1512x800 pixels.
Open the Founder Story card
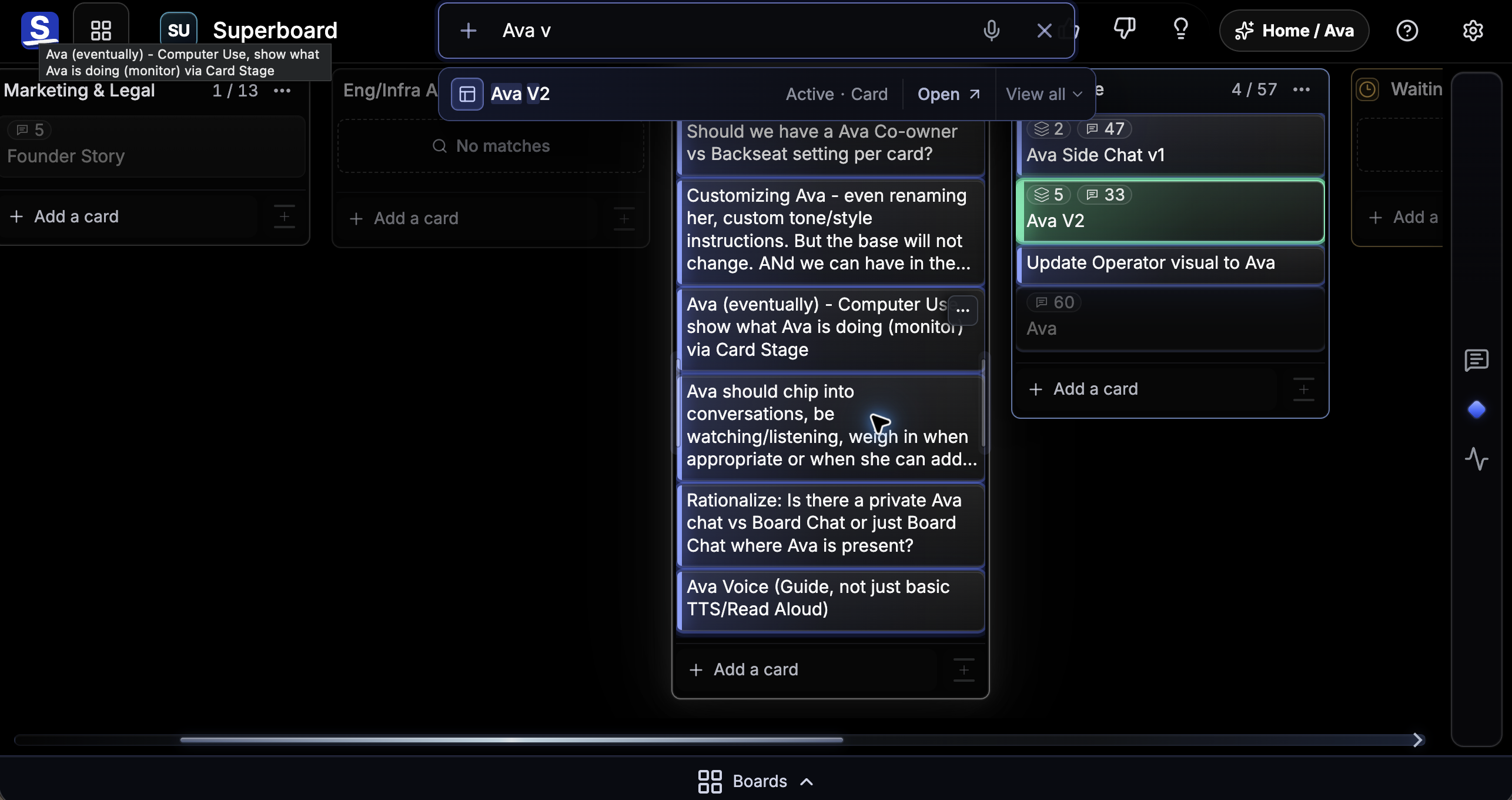point(153,147)
